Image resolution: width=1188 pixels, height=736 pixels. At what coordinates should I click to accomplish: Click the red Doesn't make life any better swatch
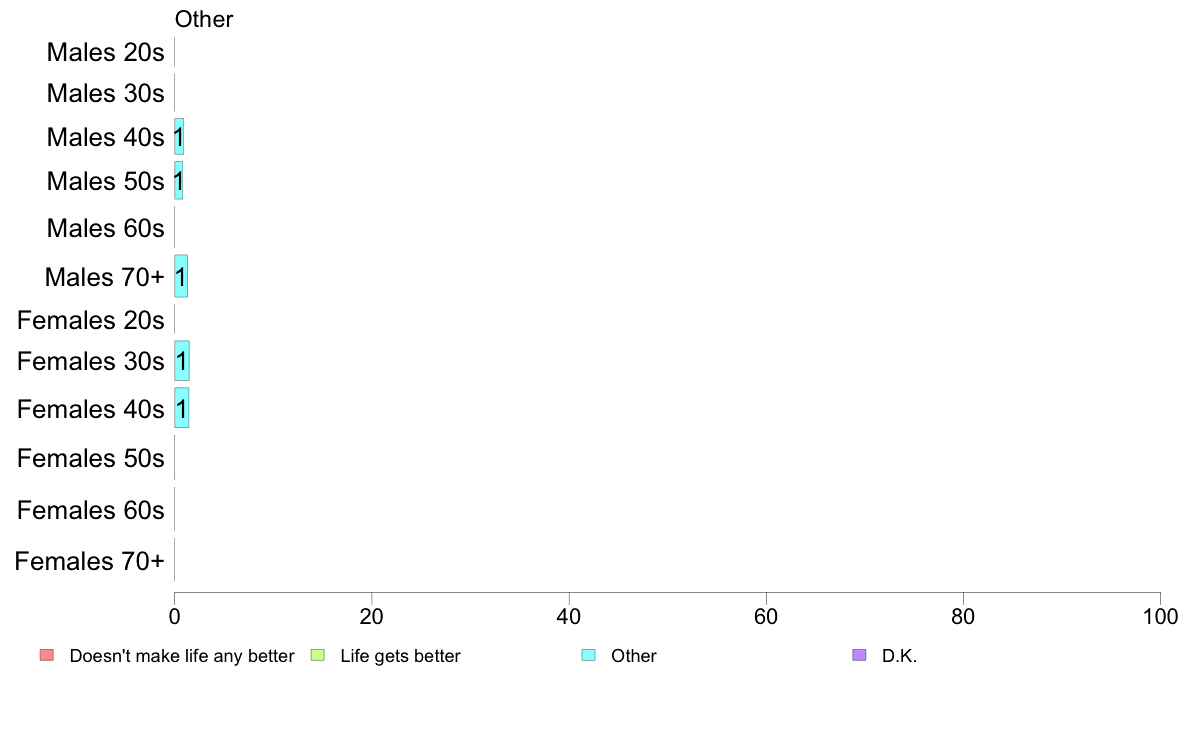click(x=47, y=655)
